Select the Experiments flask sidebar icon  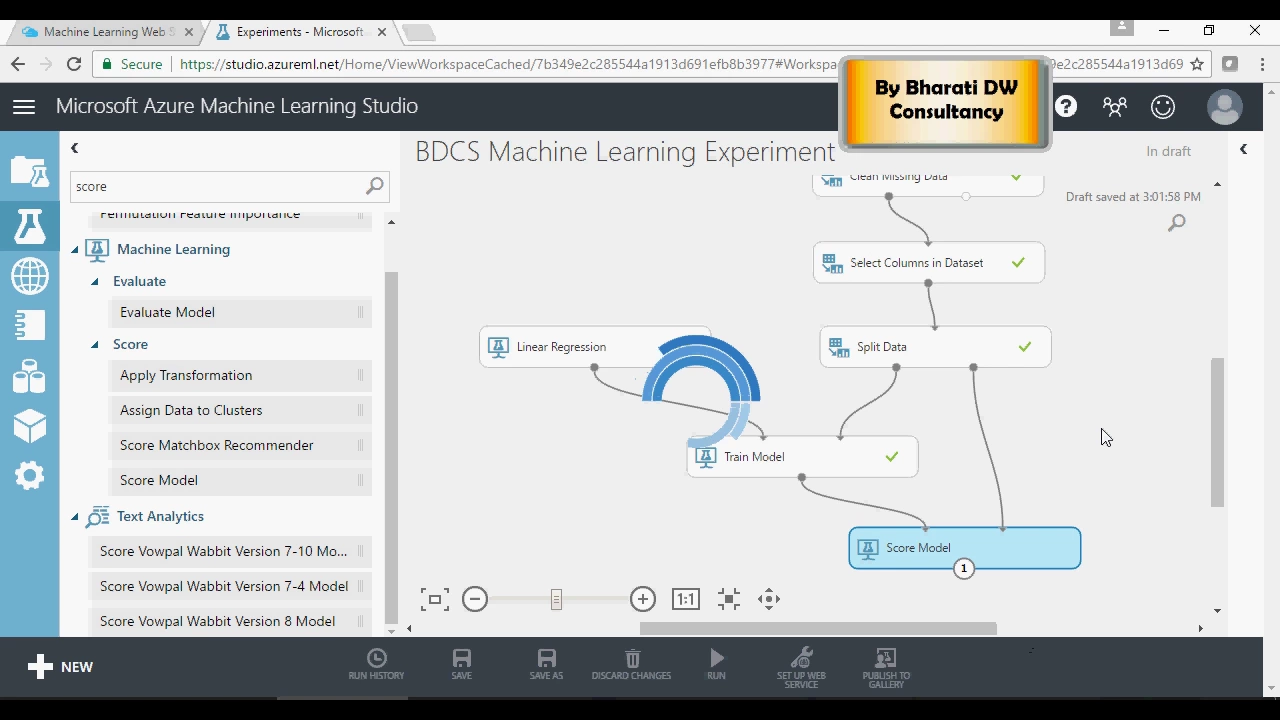pyautogui.click(x=30, y=227)
